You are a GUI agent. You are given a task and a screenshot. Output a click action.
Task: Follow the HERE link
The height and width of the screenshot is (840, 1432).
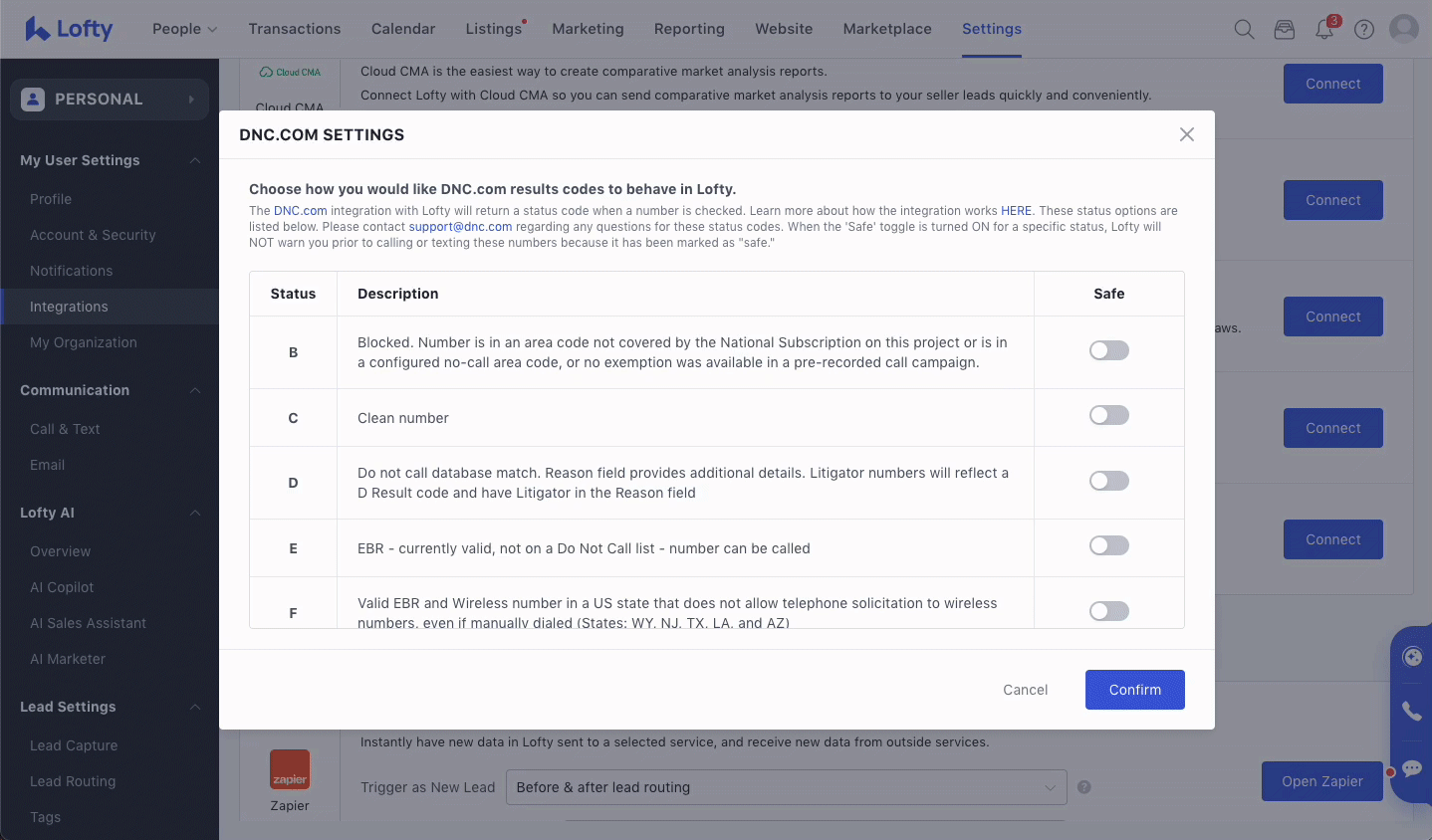coord(1016,211)
